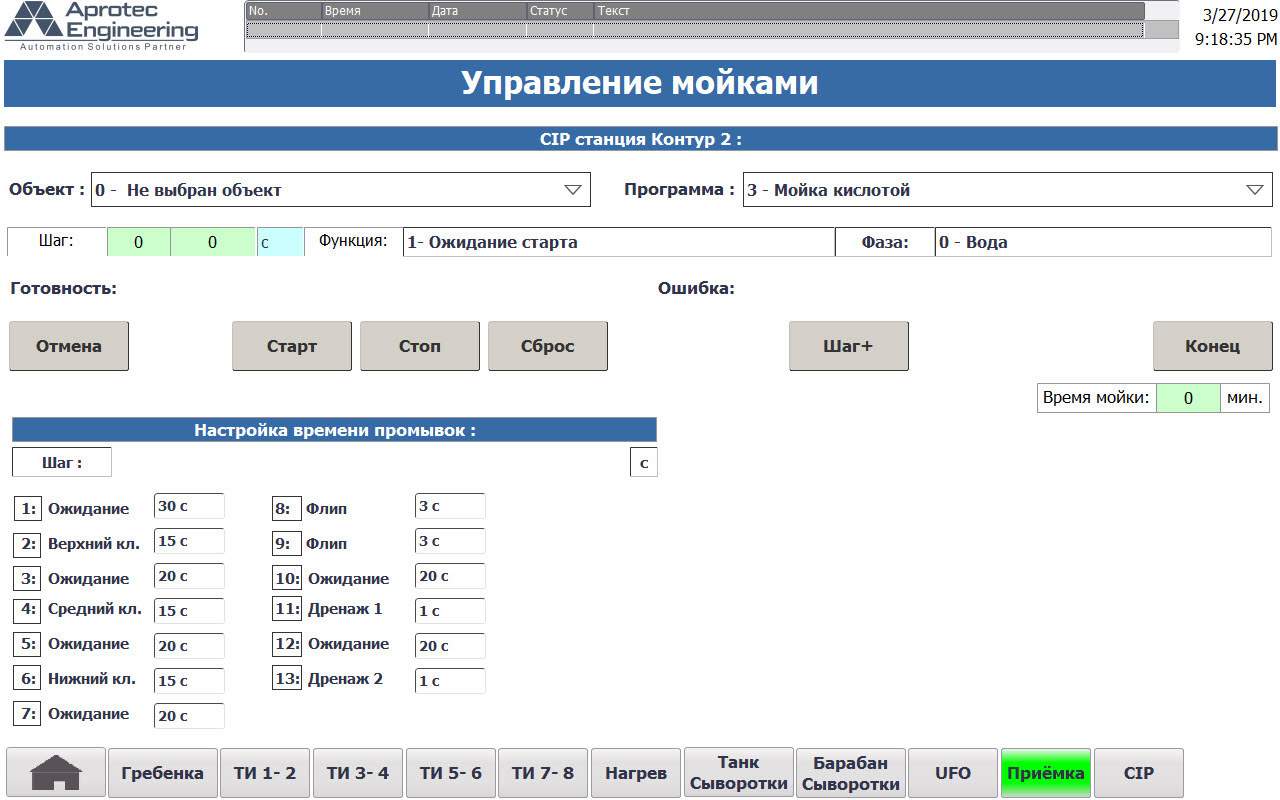This screenshot has width=1280, height=800.
Task: Open the Барабан Сыворотки screen
Action: [850, 772]
